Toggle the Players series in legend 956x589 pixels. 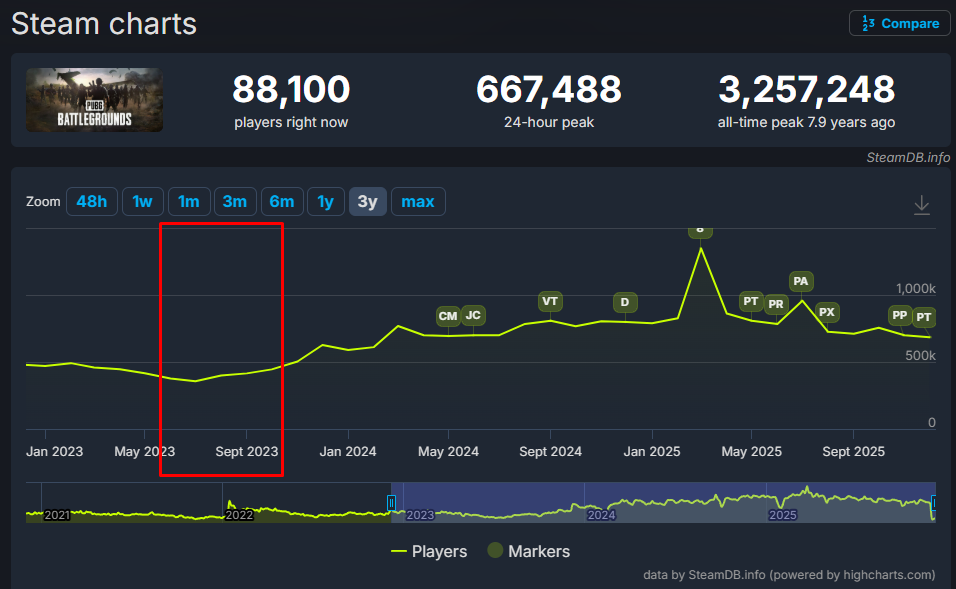click(429, 551)
